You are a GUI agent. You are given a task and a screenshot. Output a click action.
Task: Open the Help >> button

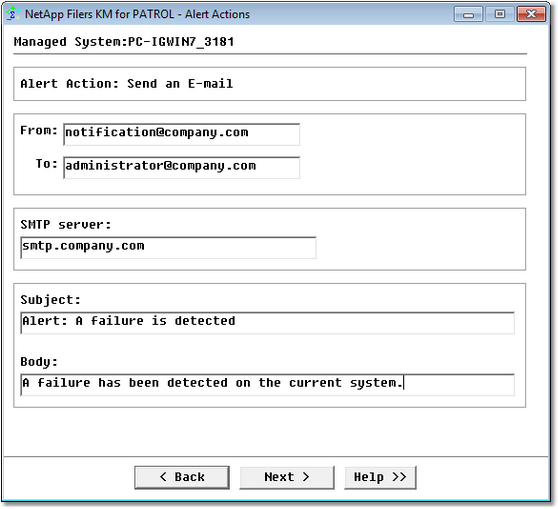pos(380,477)
